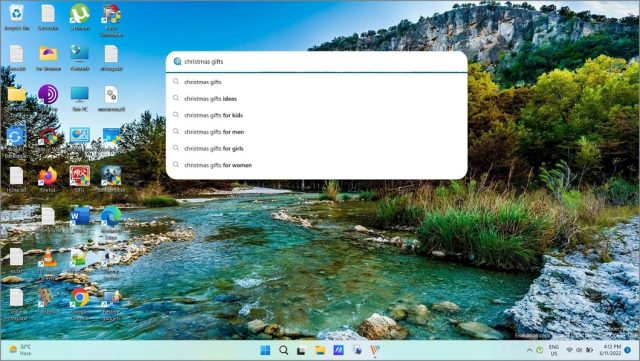The image size is (640, 361).
Task: Click the search logo in the search bar
Action: 177,62
